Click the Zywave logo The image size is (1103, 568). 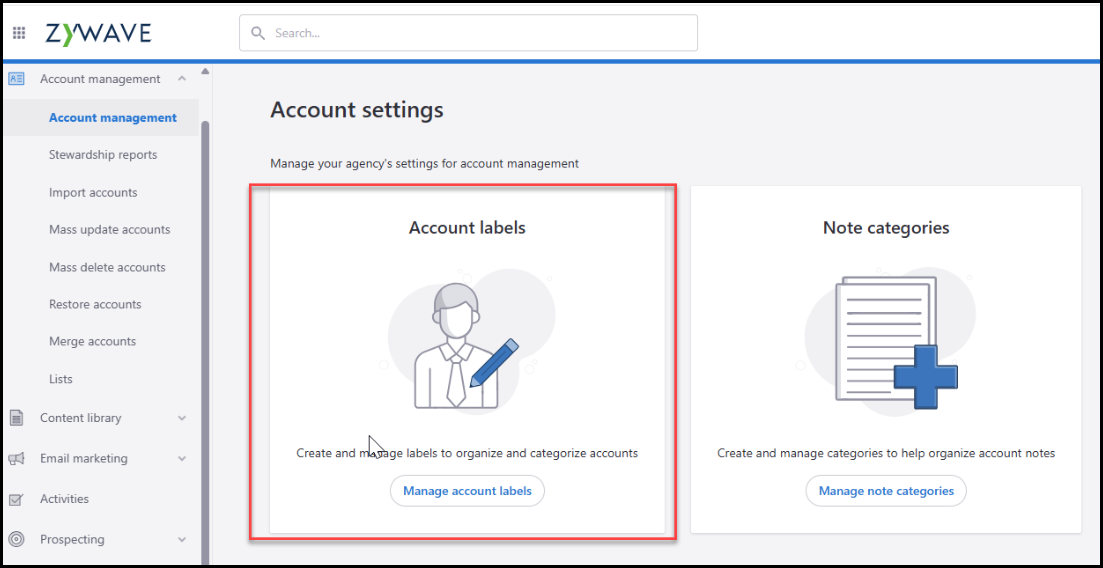(x=98, y=33)
